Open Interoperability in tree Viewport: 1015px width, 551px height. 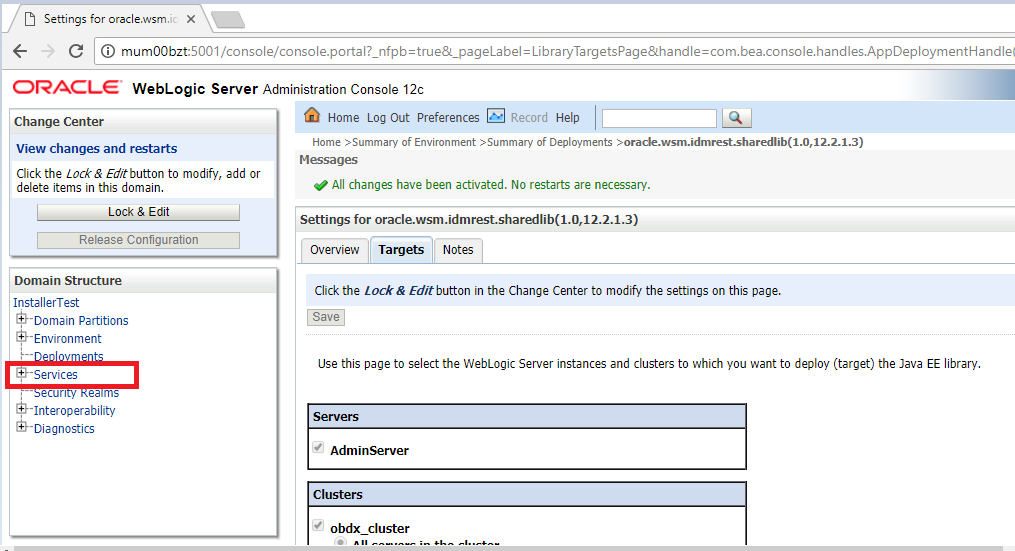[74, 410]
